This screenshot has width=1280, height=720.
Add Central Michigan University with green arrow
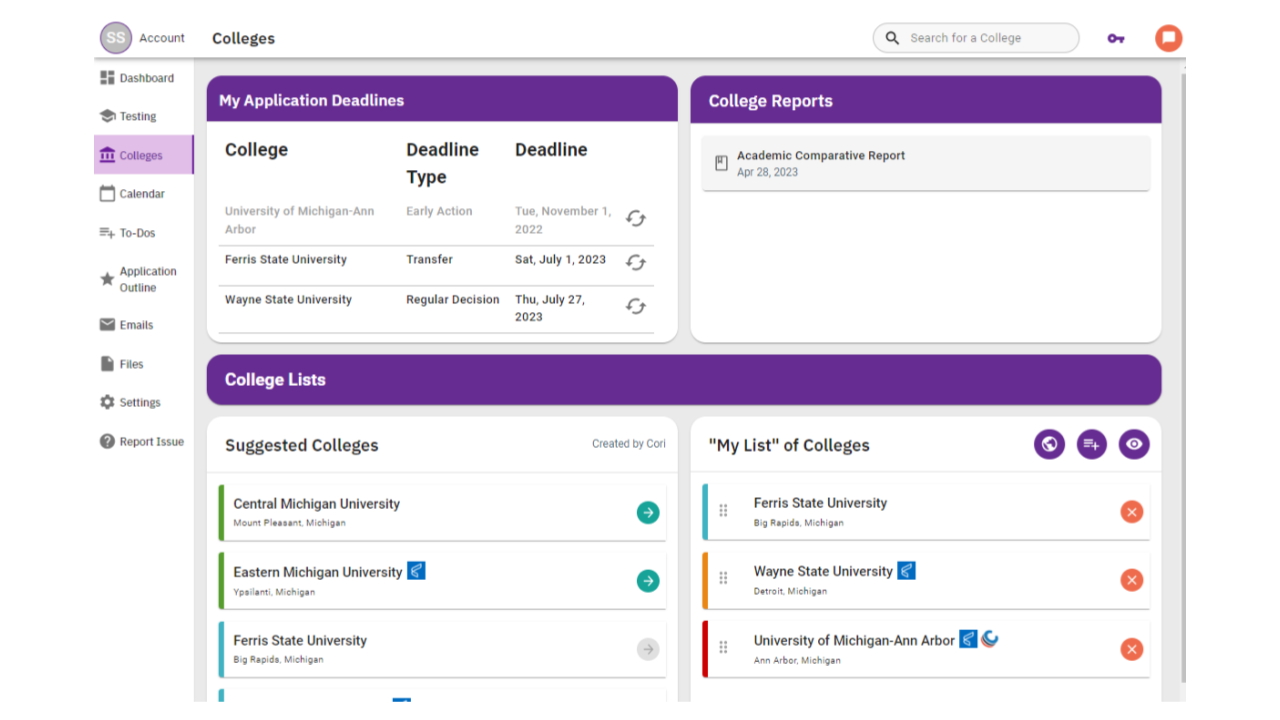coord(648,513)
